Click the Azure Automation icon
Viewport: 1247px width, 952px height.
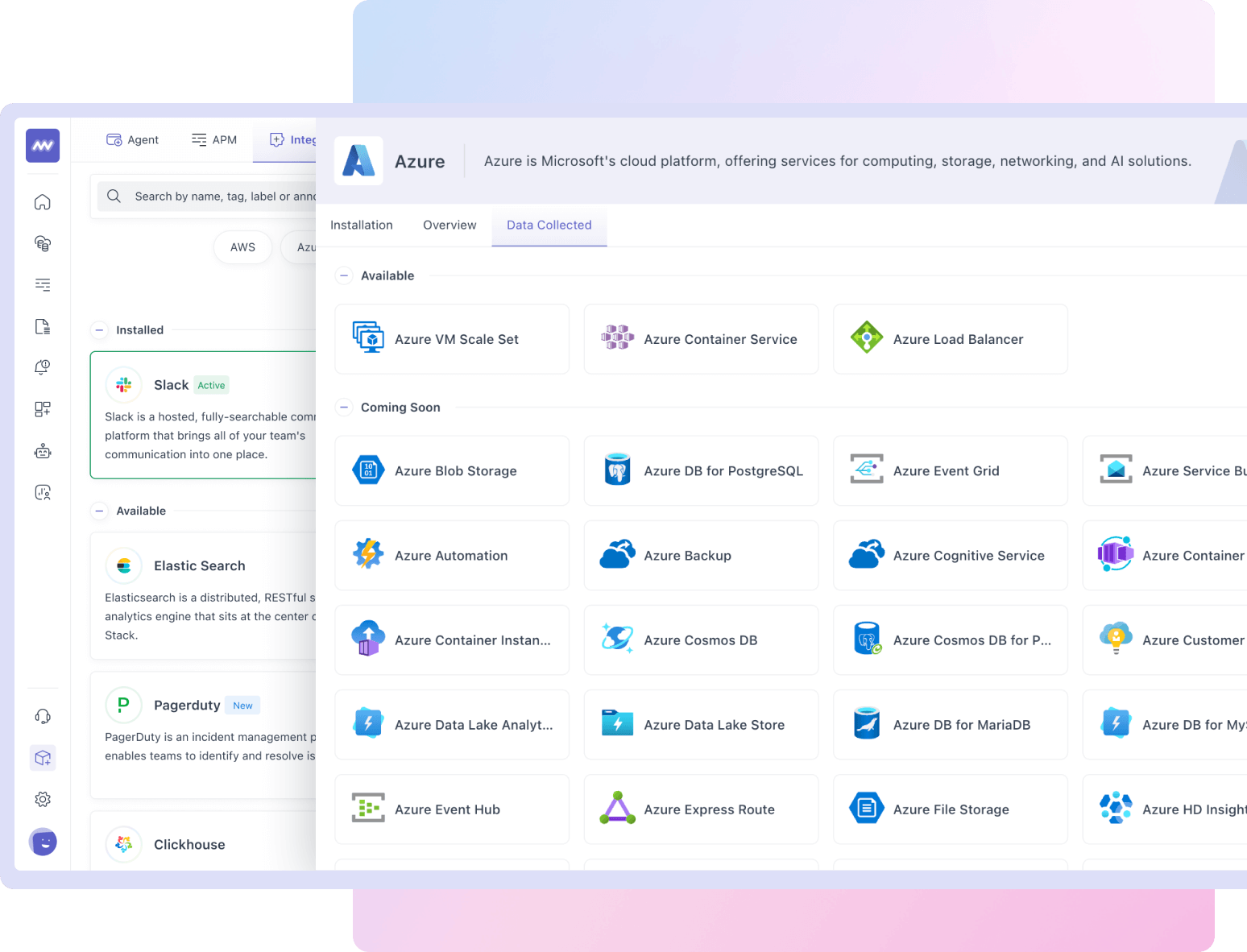pyautogui.click(x=369, y=554)
